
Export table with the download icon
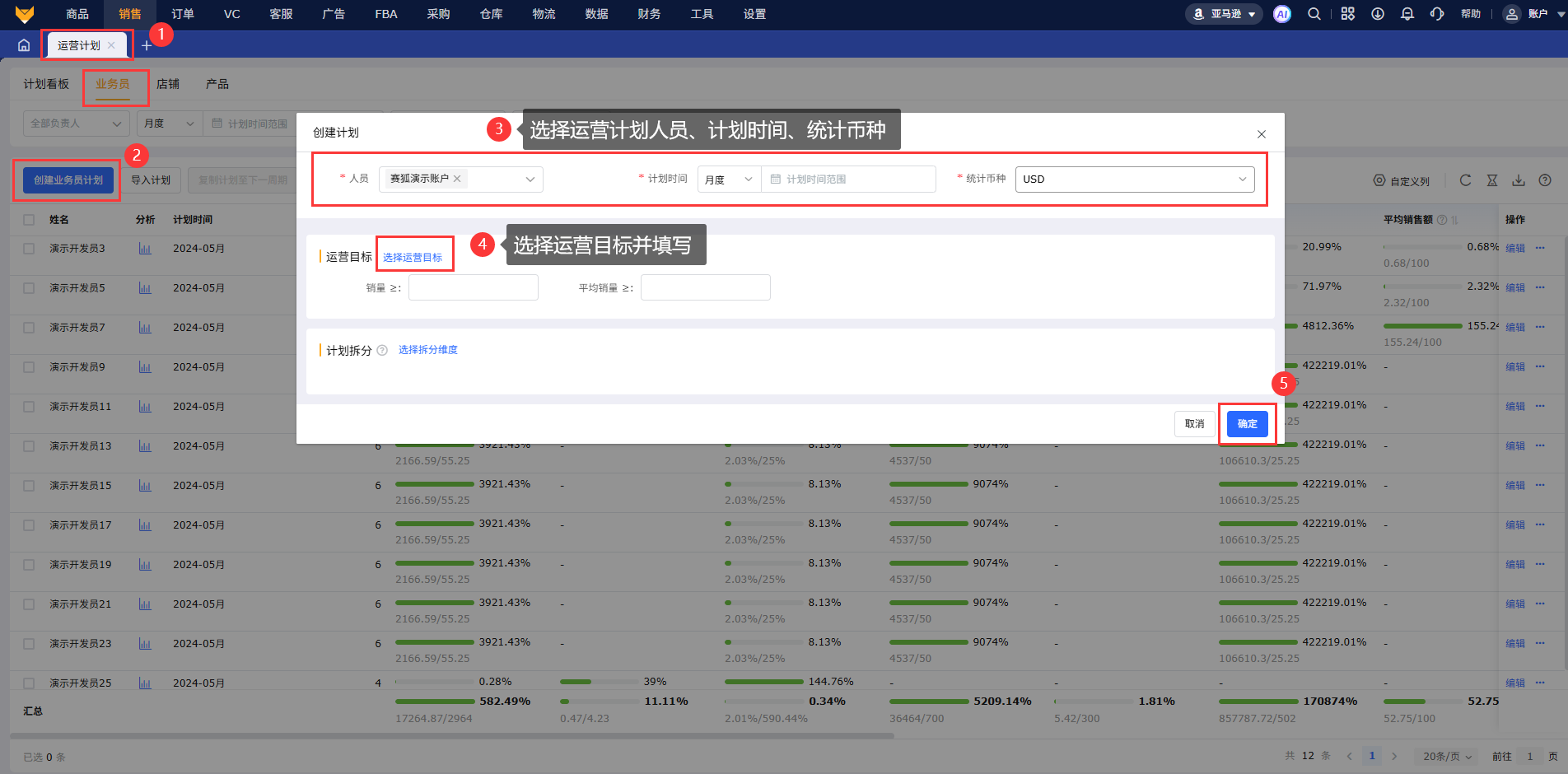[1518, 180]
